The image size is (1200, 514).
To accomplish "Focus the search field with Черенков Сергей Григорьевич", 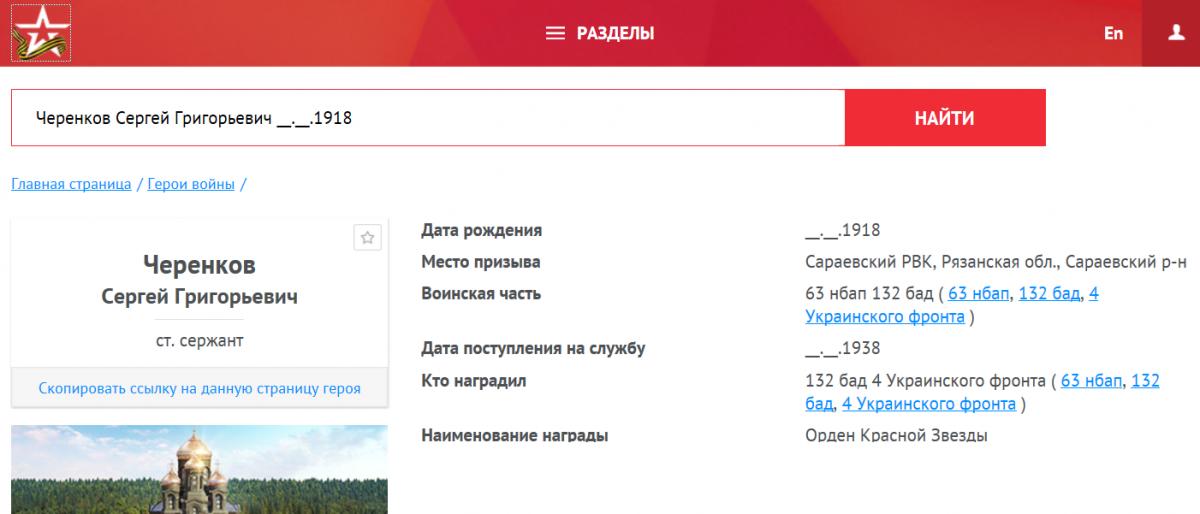I will [x=428, y=118].
